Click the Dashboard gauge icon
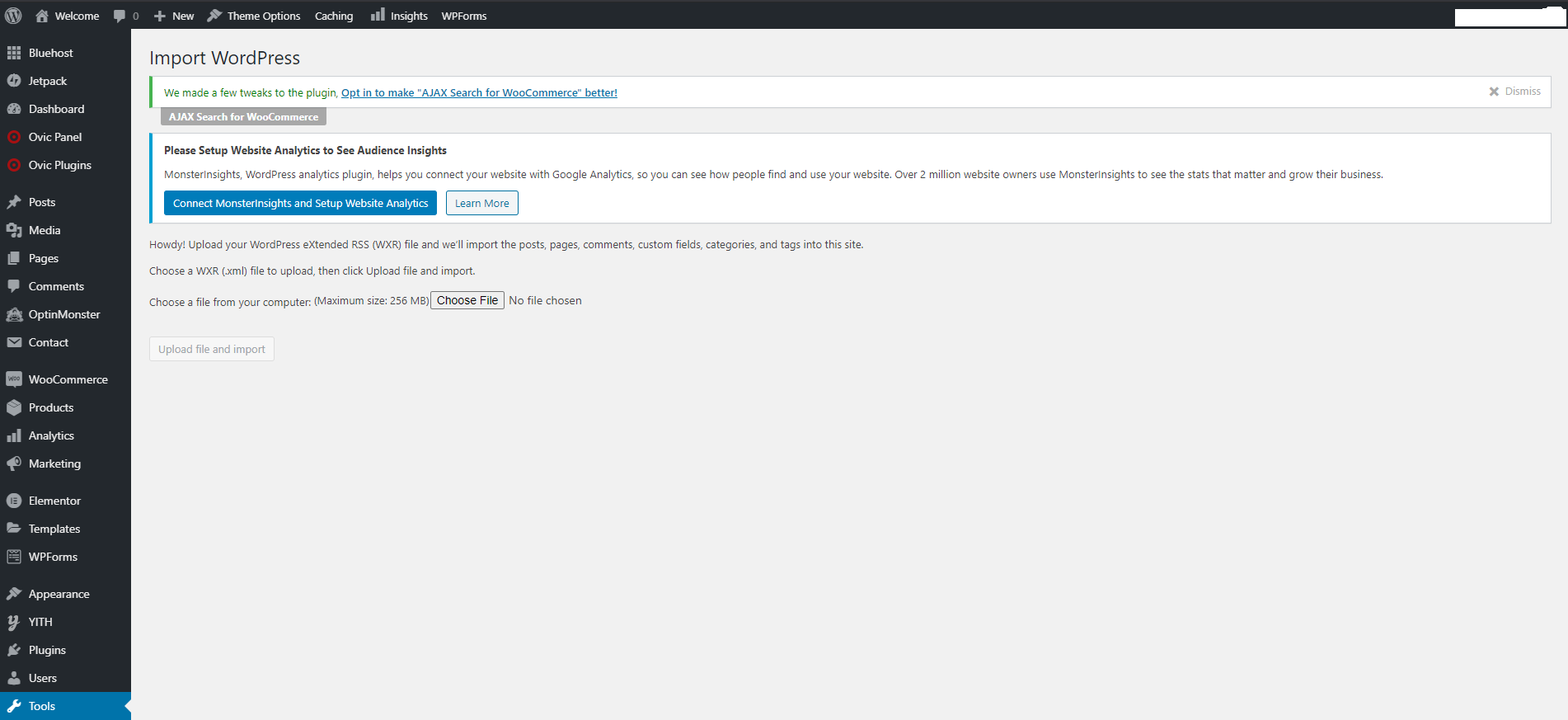This screenshot has height=720, width=1568. pyautogui.click(x=14, y=109)
